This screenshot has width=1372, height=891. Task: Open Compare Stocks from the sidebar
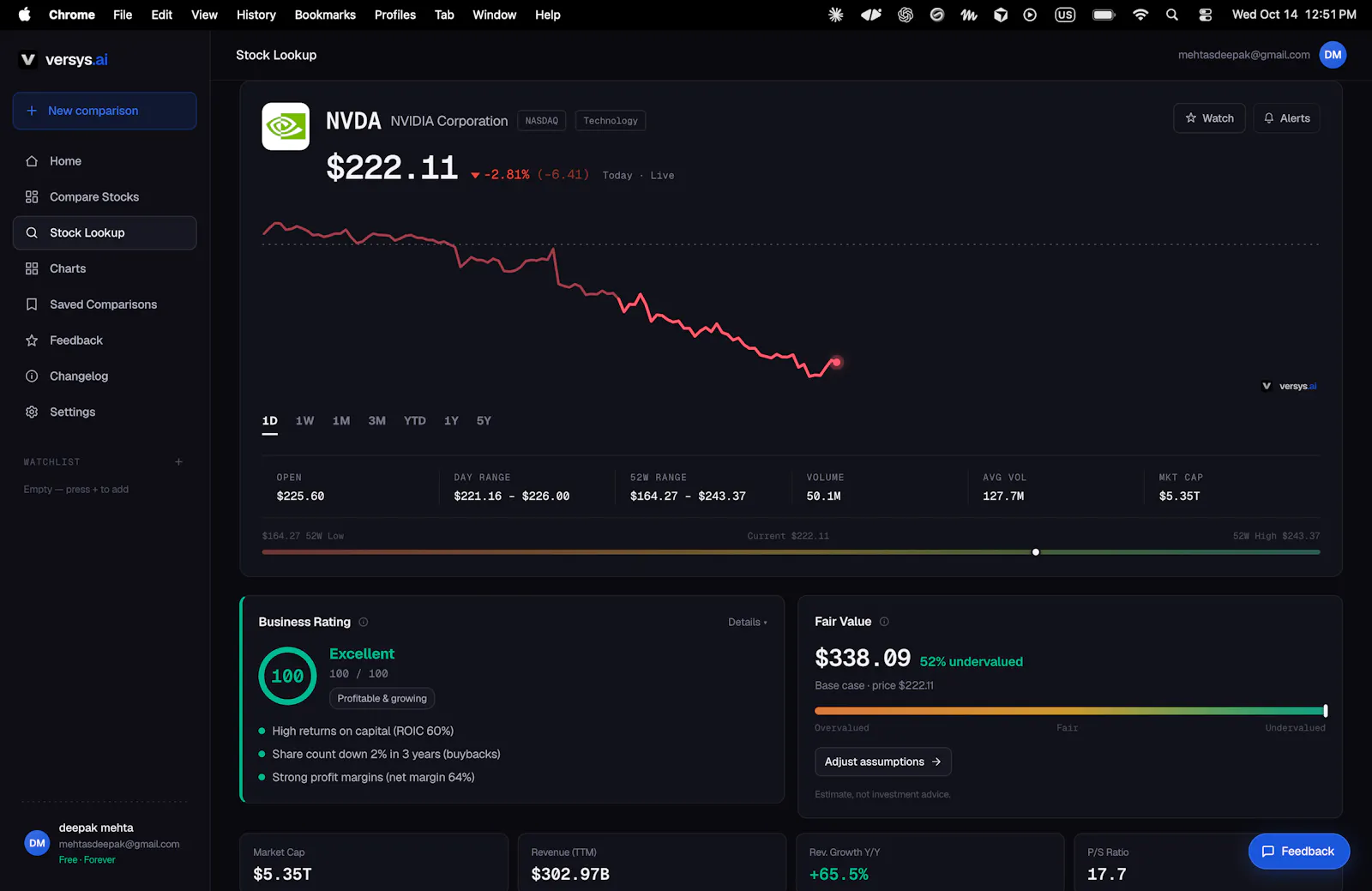coord(105,197)
